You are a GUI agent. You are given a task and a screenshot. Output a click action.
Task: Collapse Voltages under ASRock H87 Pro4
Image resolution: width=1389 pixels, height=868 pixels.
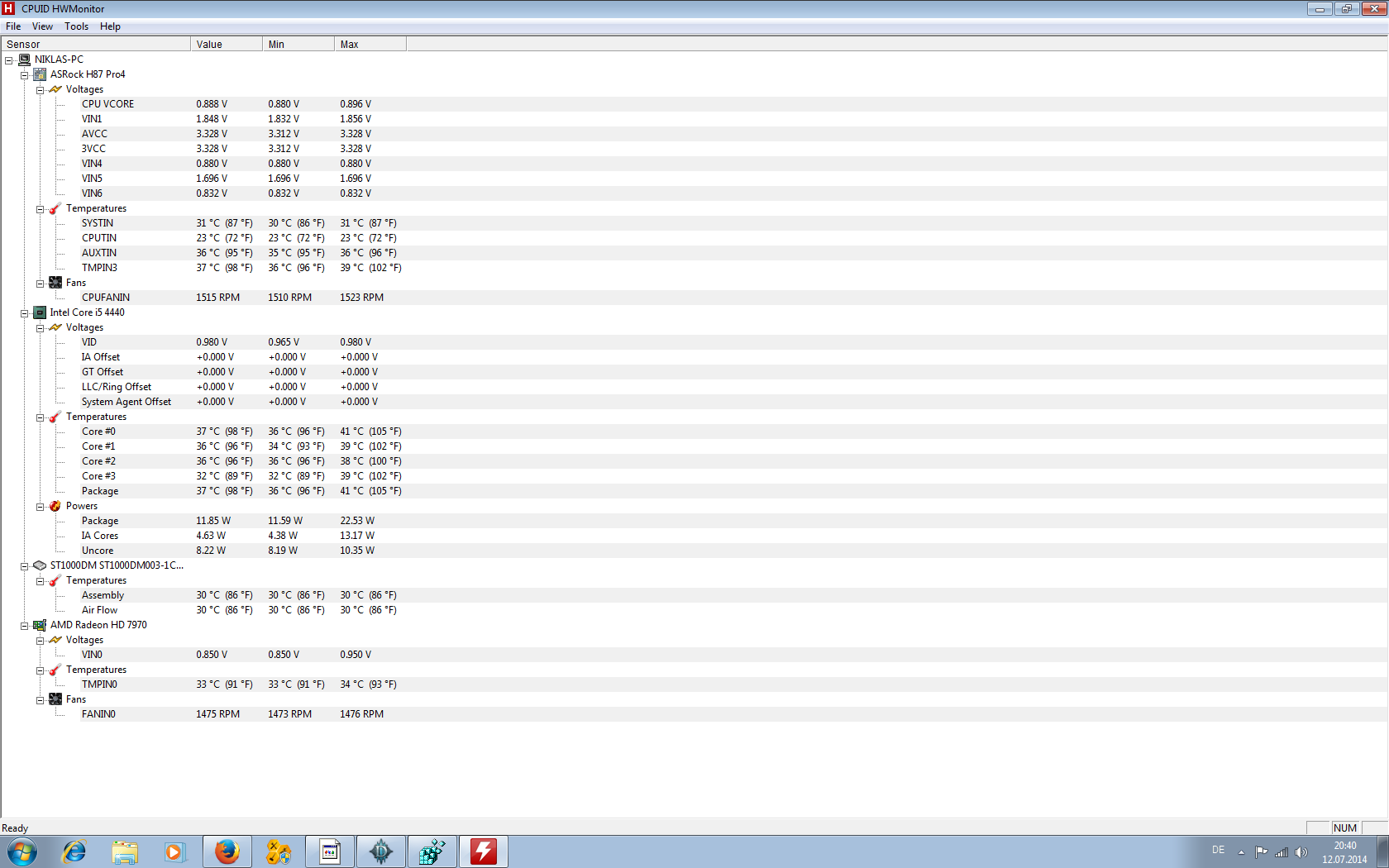(40, 90)
